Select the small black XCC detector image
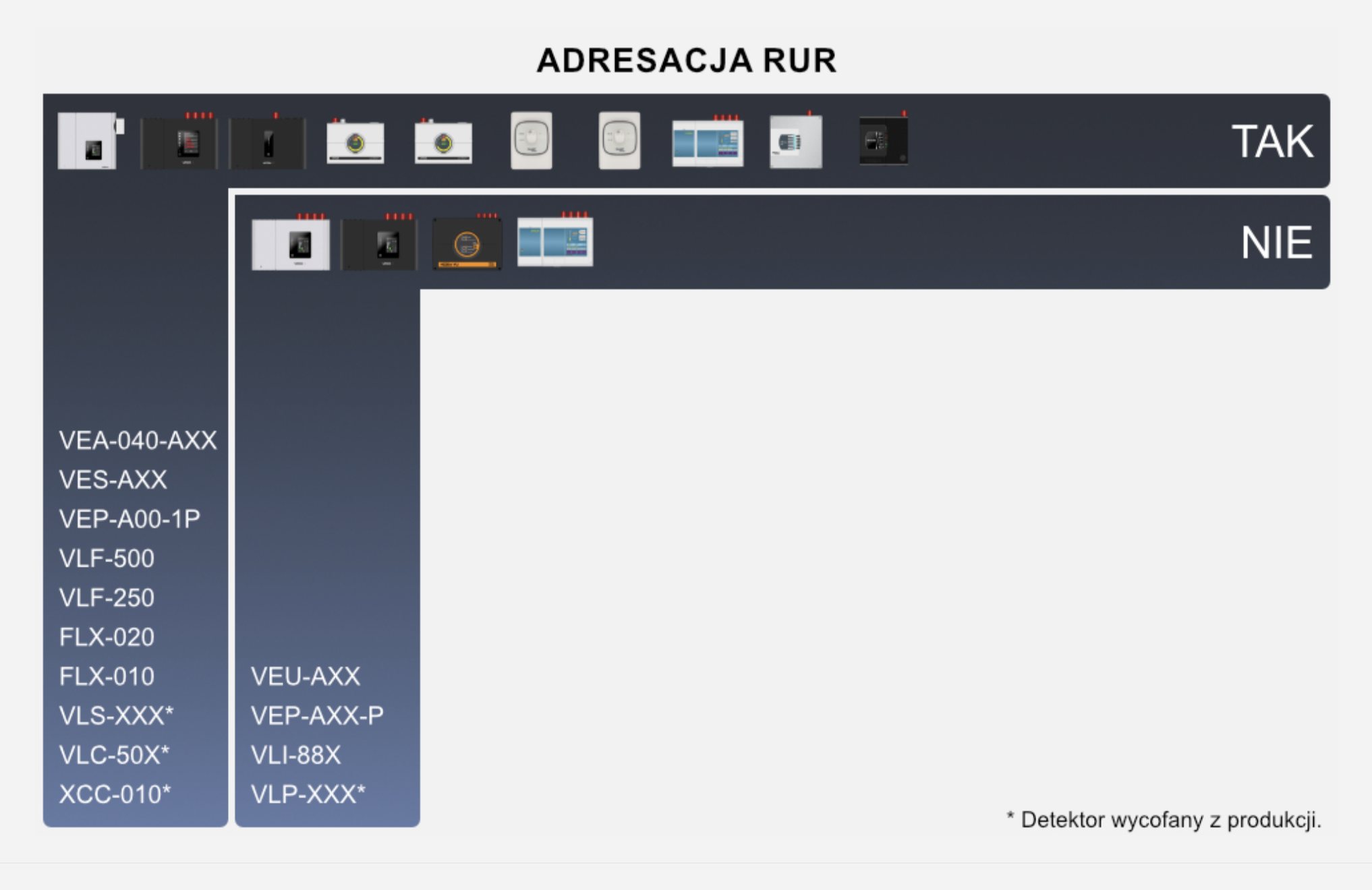Screen dimensions: 1372x890 coord(883,141)
